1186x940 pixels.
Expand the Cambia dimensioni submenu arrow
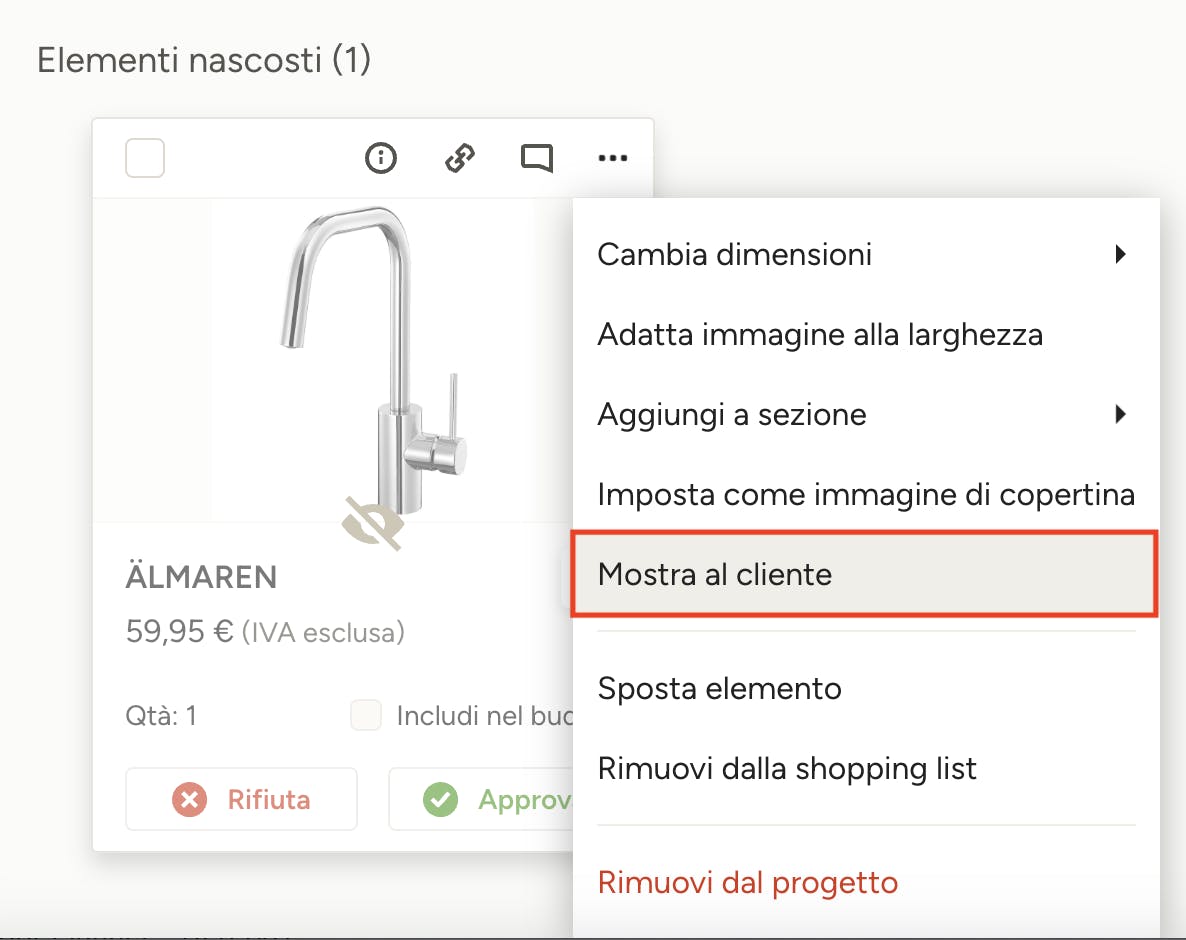click(1120, 254)
